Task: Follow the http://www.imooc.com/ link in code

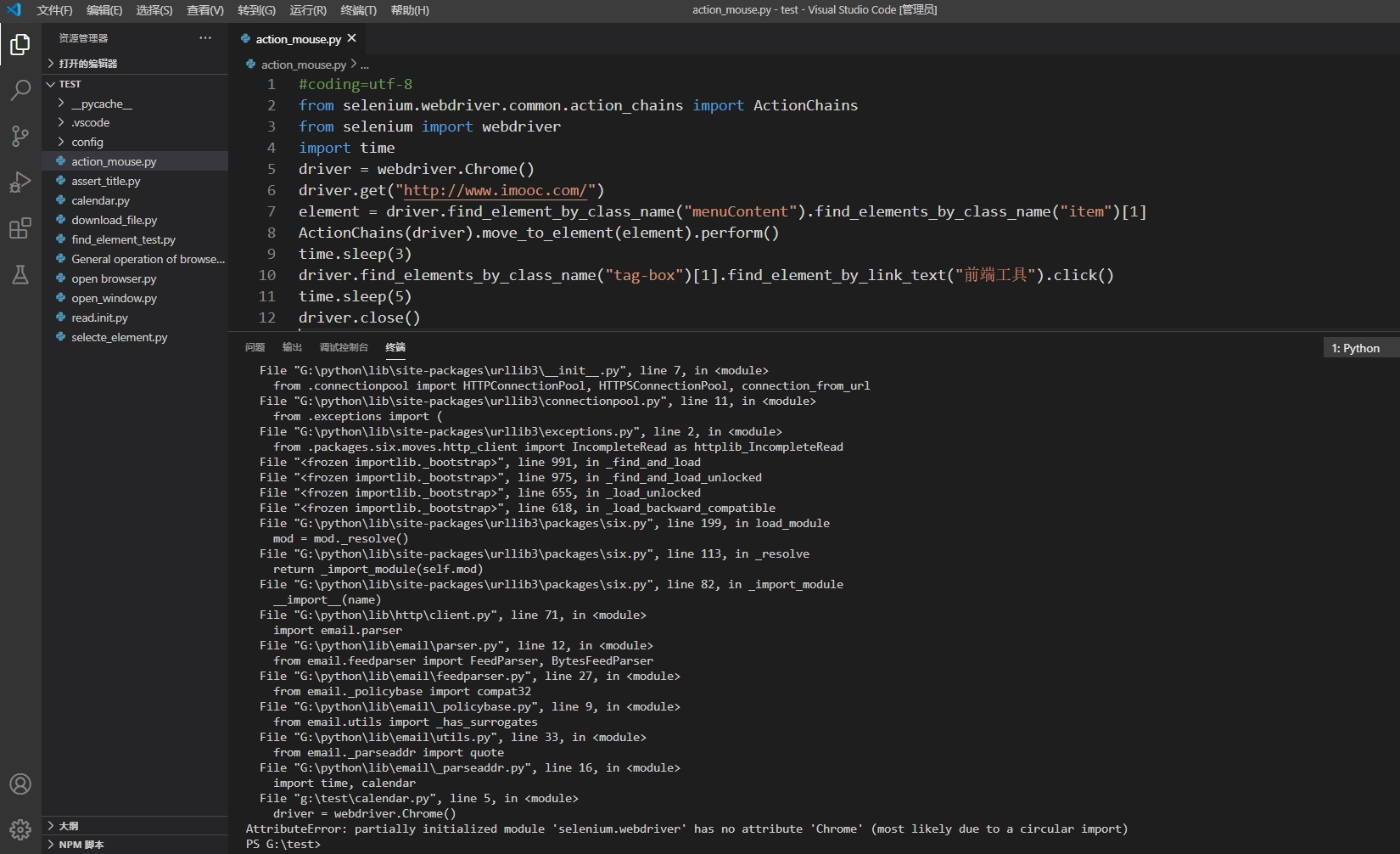Action: 495,190
